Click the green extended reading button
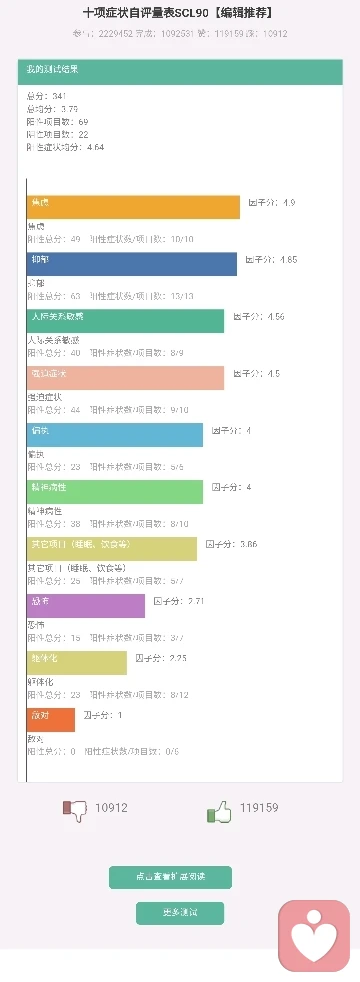The image size is (360, 982). (x=170, y=877)
